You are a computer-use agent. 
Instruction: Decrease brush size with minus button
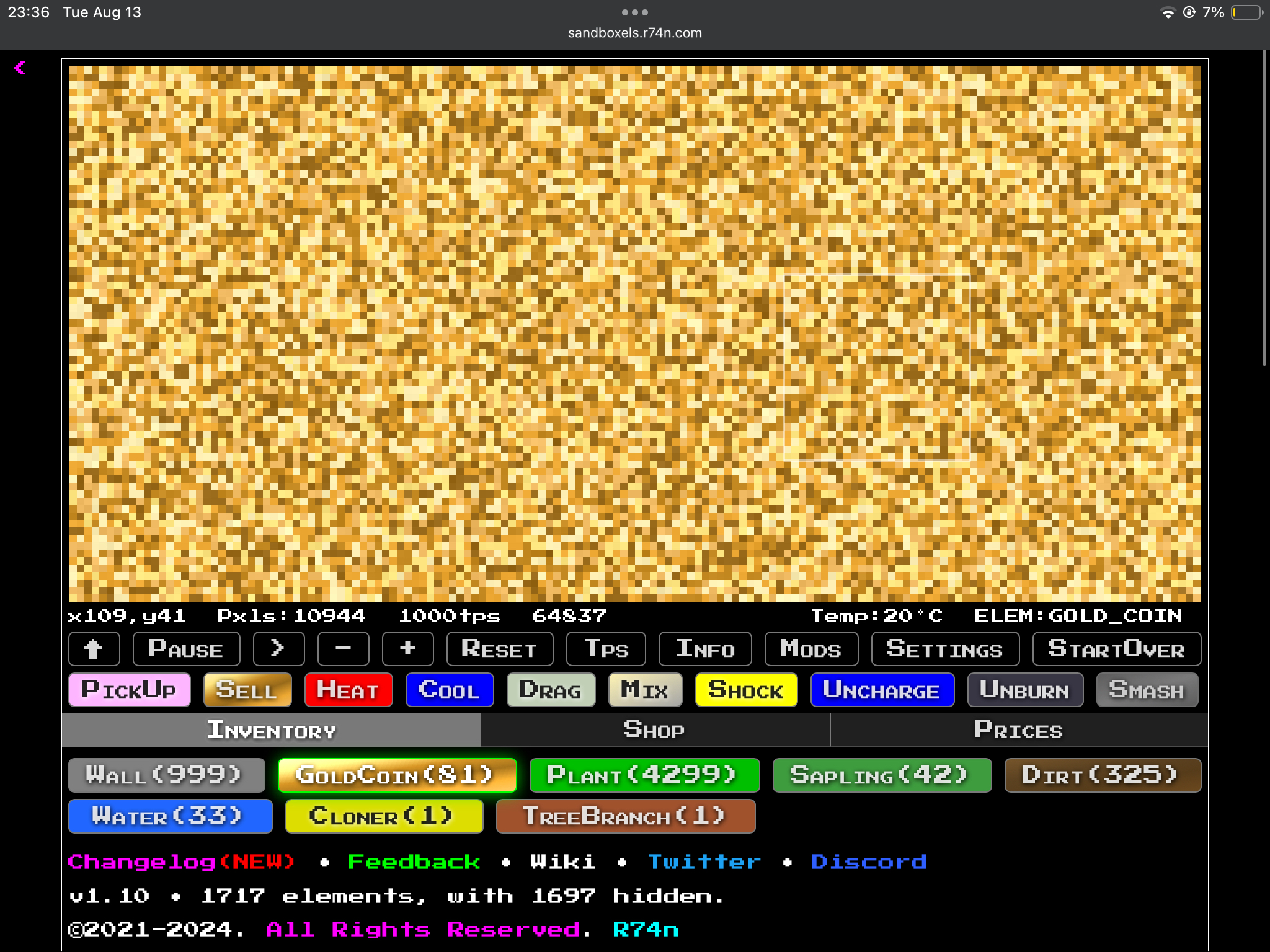(343, 649)
